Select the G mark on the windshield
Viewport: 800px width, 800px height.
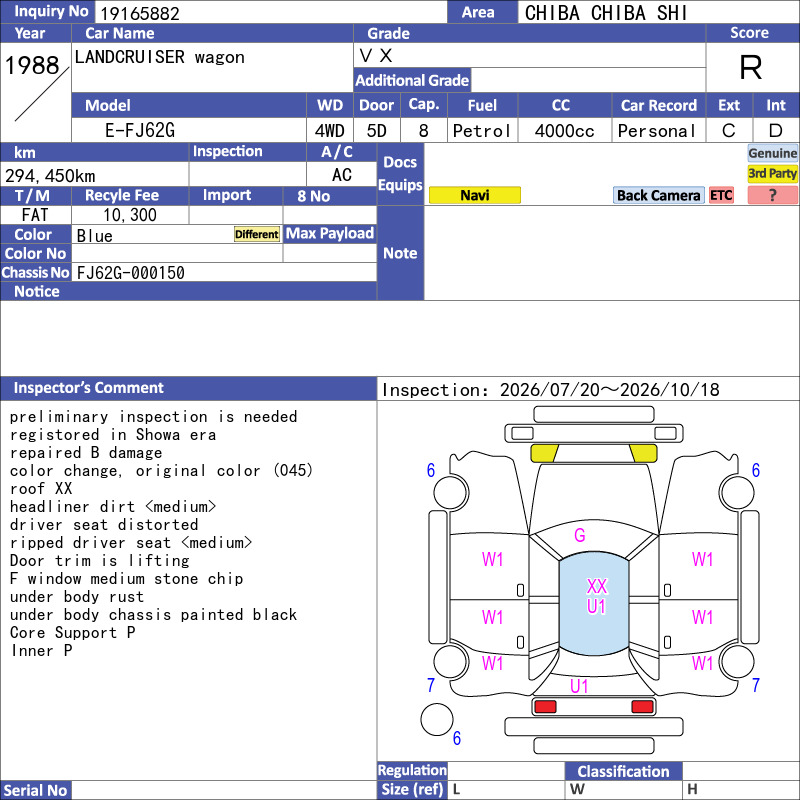tap(580, 535)
